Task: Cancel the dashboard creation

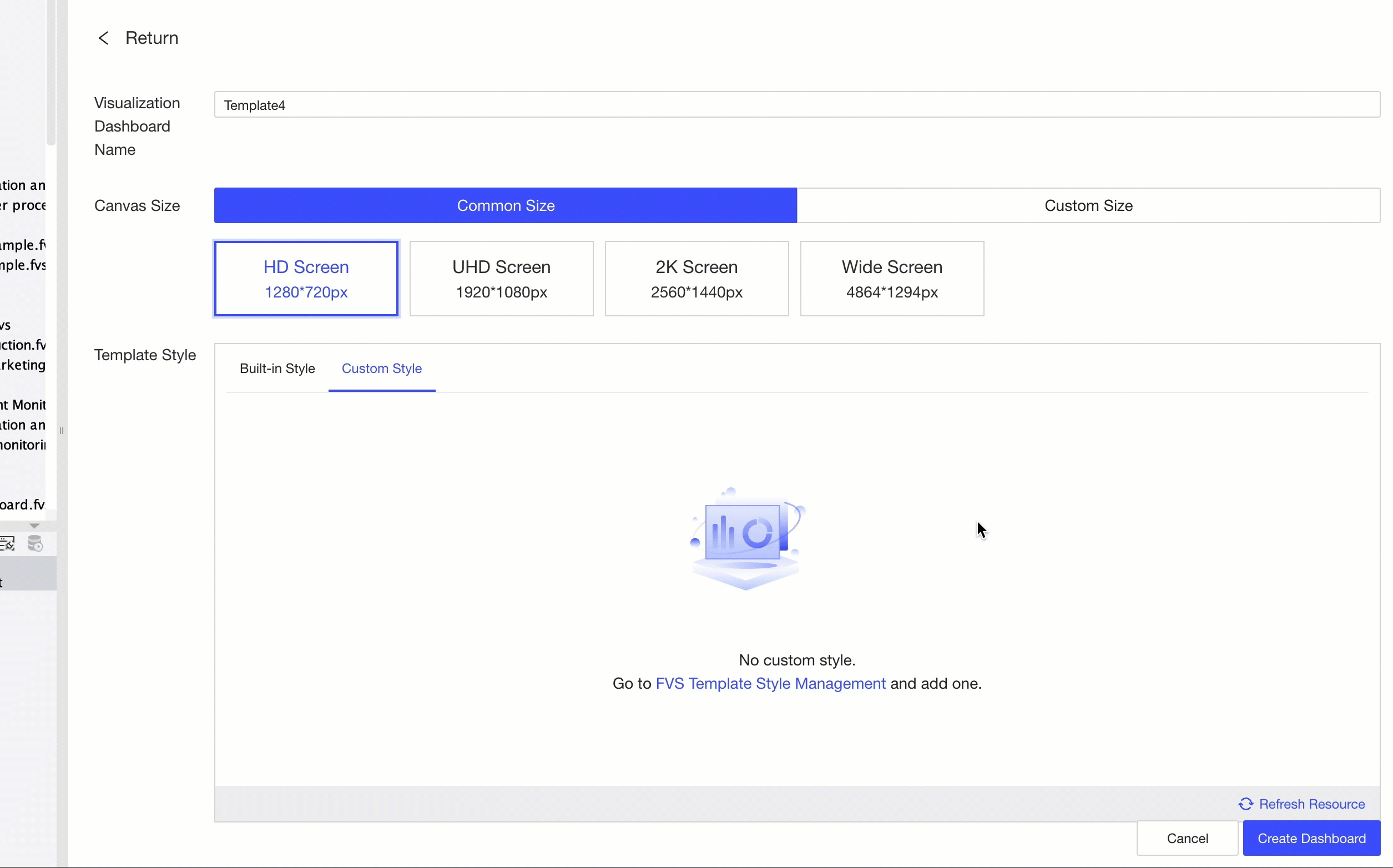Action: click(x=1187, y=838)
